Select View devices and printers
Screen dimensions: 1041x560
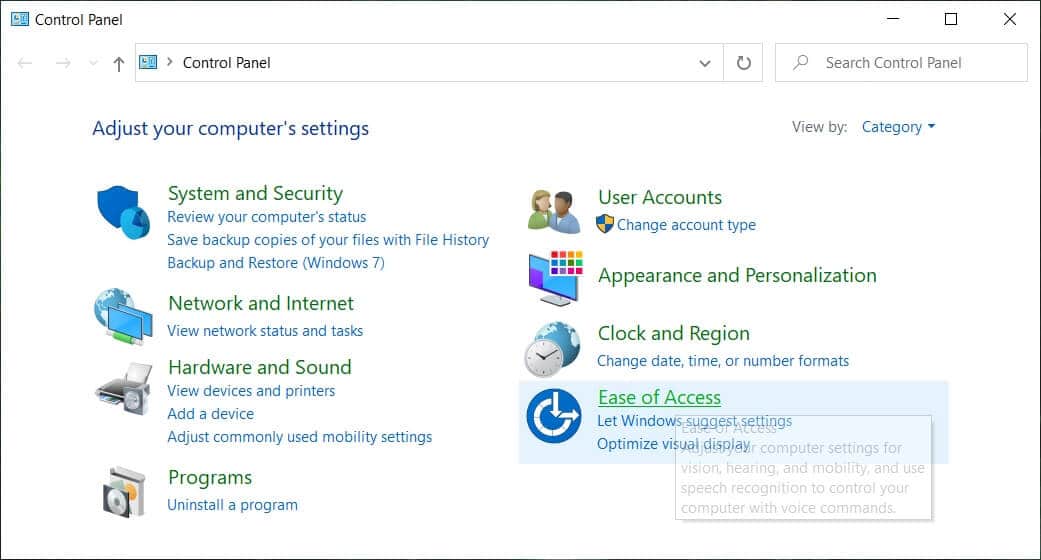(x=251, y=391)
